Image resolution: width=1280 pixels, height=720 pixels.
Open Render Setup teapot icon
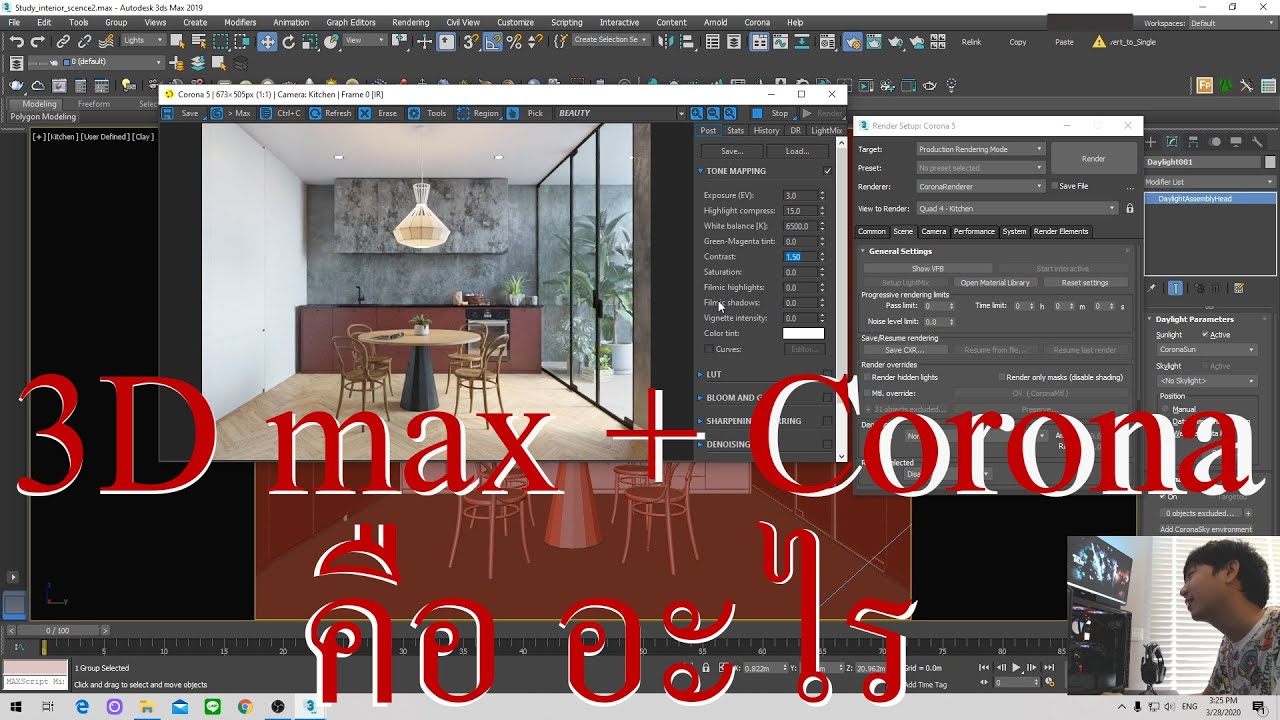[x=852, y=41]
